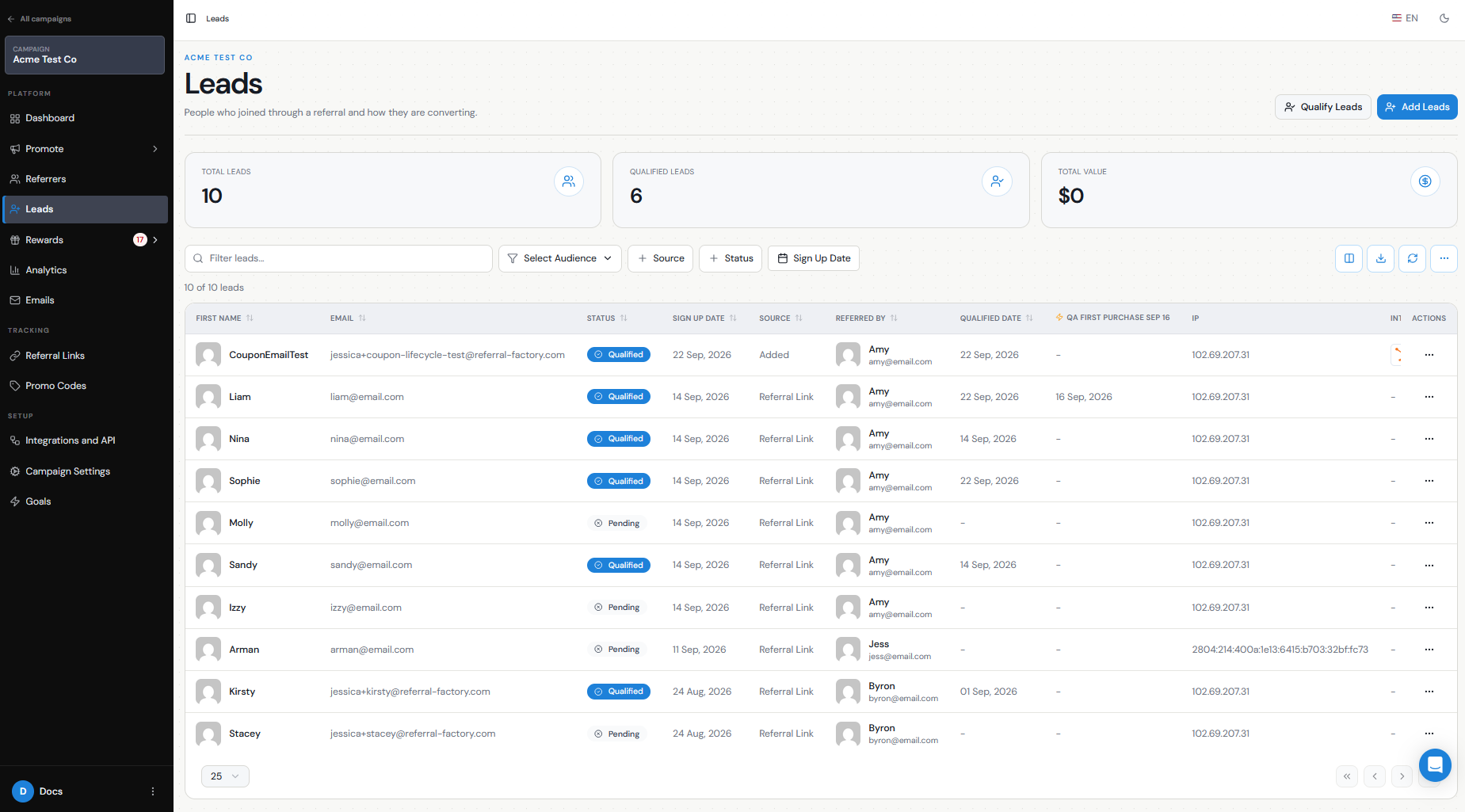Go to next page chevron
Screen dimensions: 1465x812
(1402, 776)
